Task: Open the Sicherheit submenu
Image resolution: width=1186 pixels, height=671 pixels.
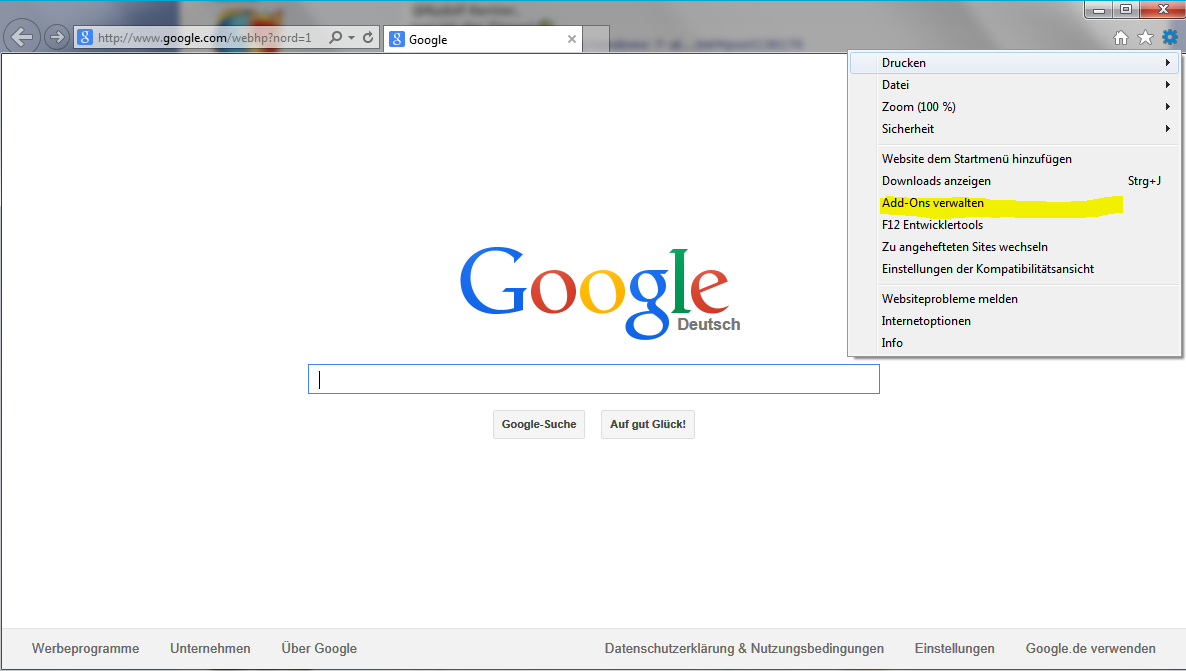Action: click(x=1014, y=129)
